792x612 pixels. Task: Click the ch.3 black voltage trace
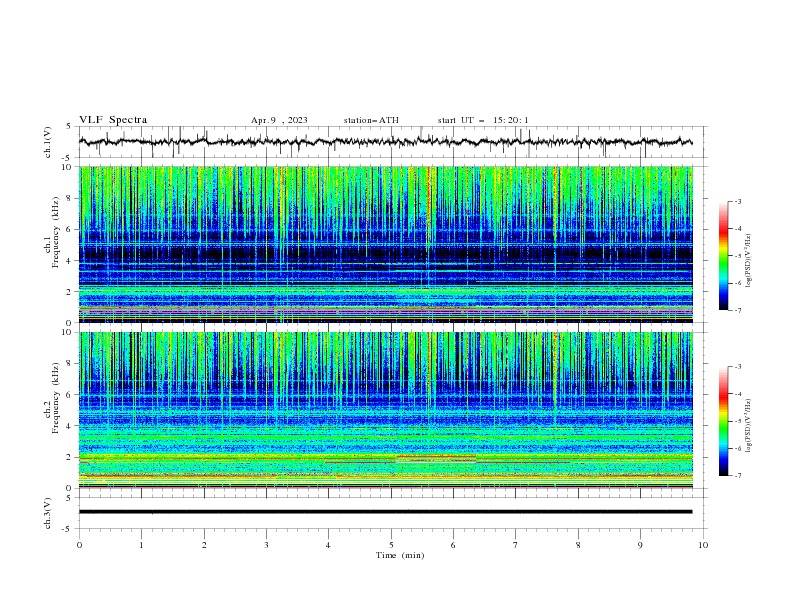tap(386, 512)
